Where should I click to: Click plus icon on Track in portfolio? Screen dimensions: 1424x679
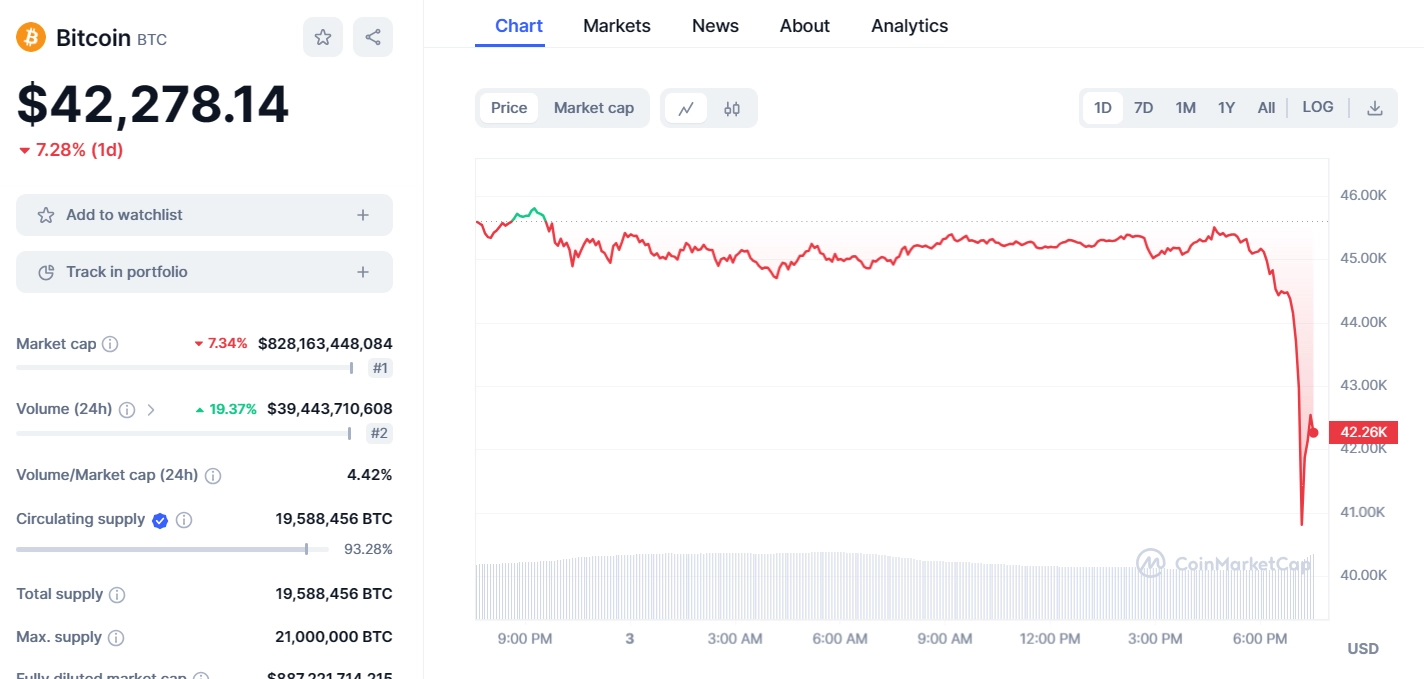coord(362,272)
